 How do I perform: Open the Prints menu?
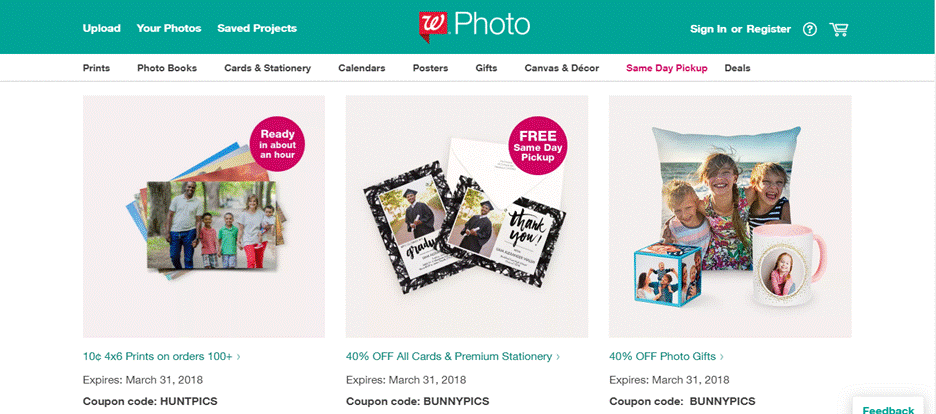(x=96, y=68)
